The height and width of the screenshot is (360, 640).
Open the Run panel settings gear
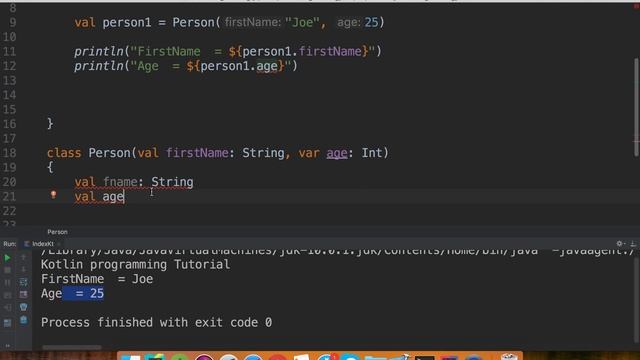pyautogui.click(x=620, y=244)
